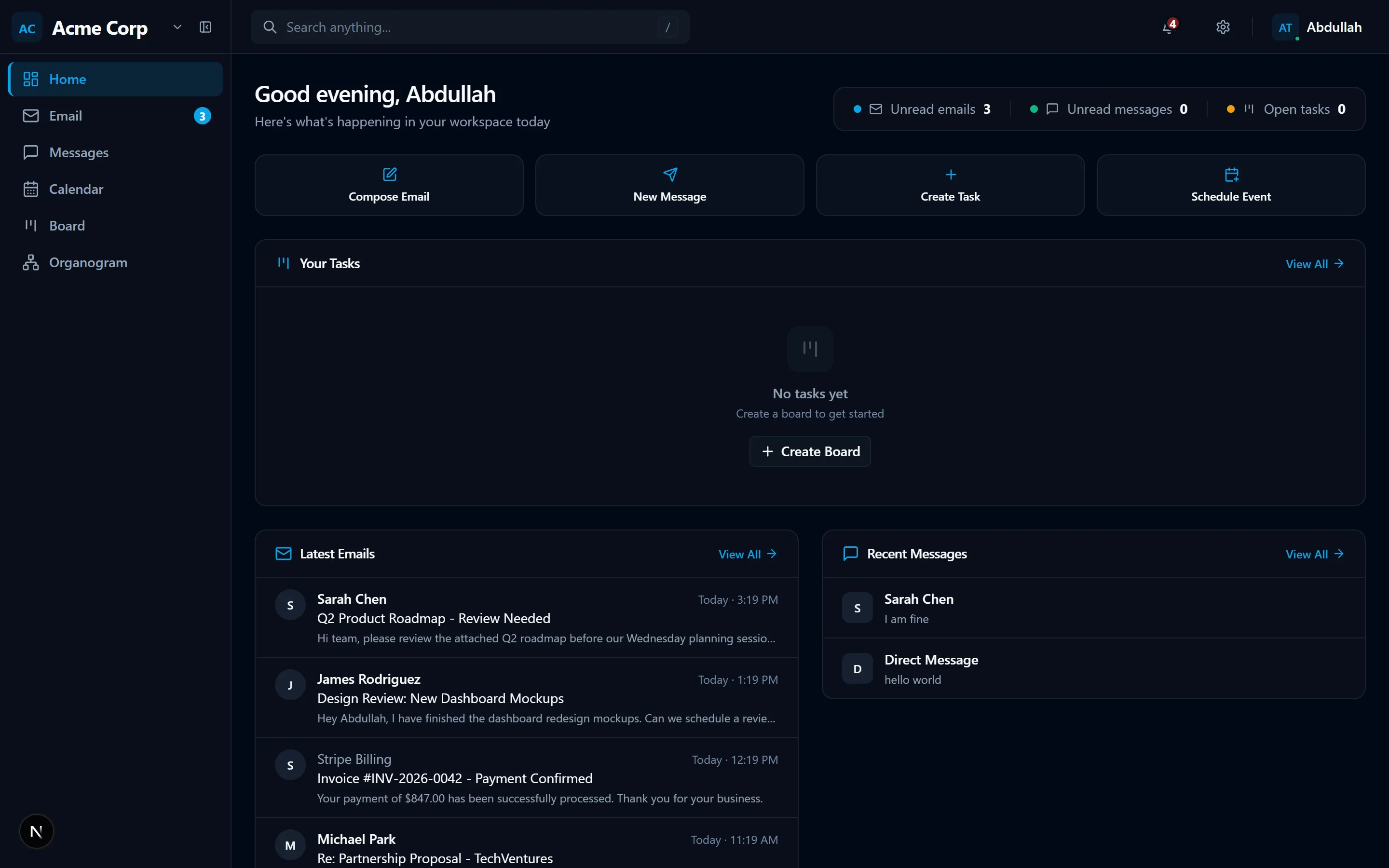Click the Create Task plus icon
The width and height of the screenshot is (1389, 868).
pyautogui.click(x=951, y=175)
